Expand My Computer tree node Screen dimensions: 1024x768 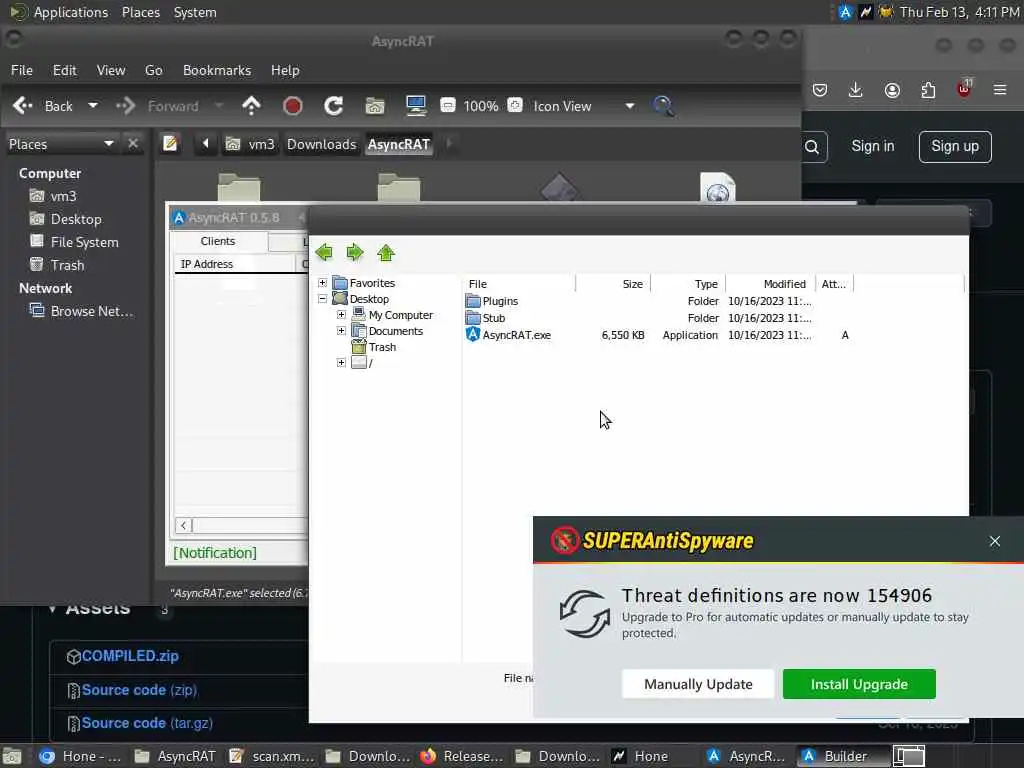click(x=341, y=314)
